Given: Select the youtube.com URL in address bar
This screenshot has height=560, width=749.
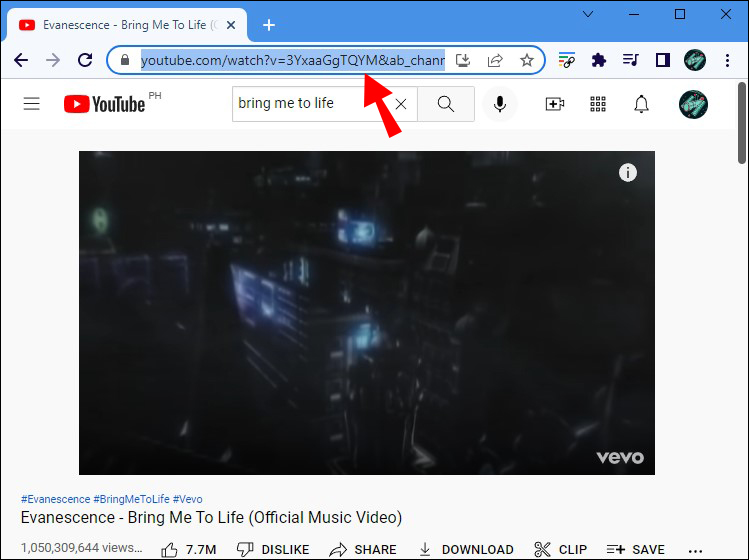Looking at the screenshot, I should coord(293,60).
